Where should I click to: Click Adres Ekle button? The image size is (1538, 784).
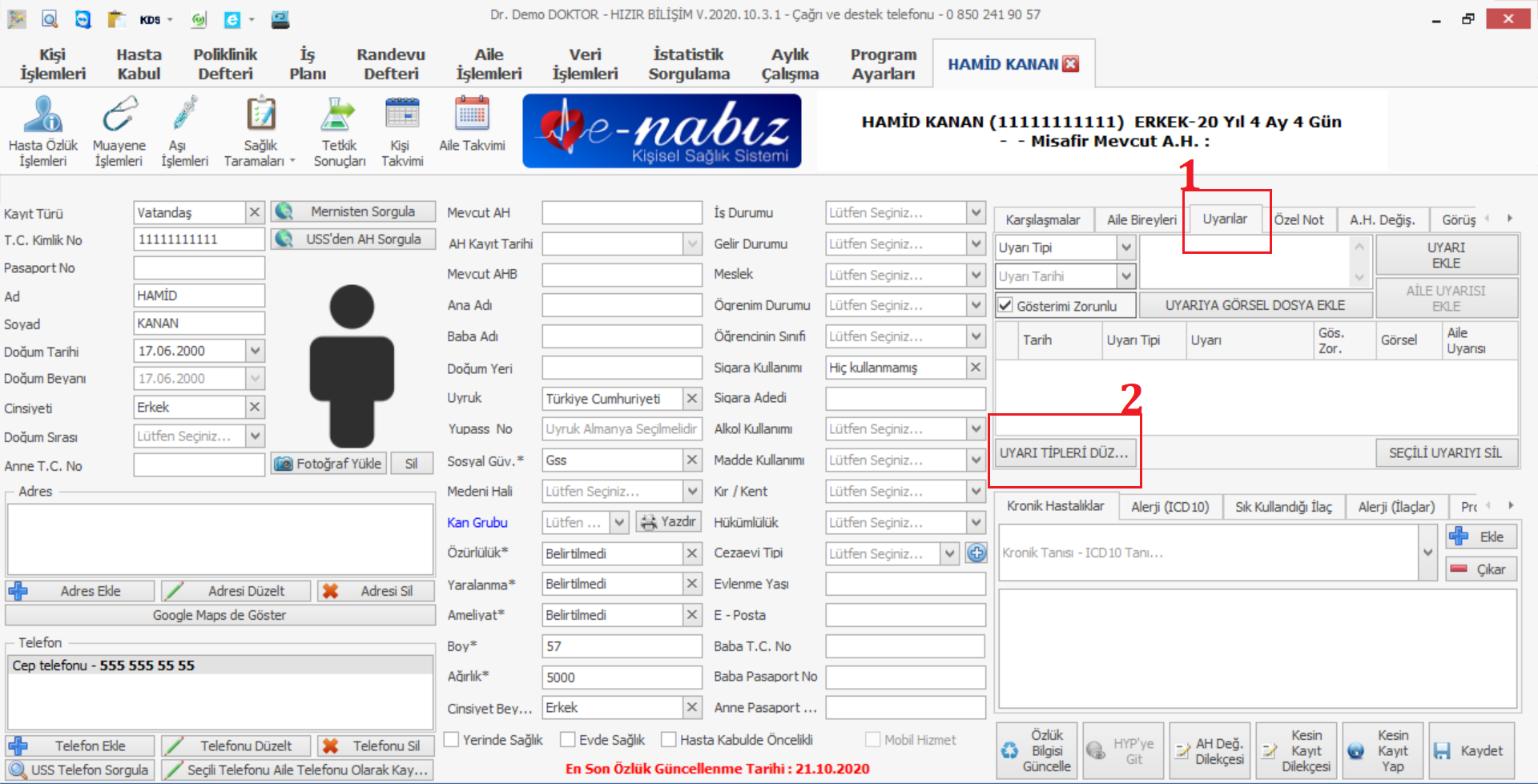(80, 591)
